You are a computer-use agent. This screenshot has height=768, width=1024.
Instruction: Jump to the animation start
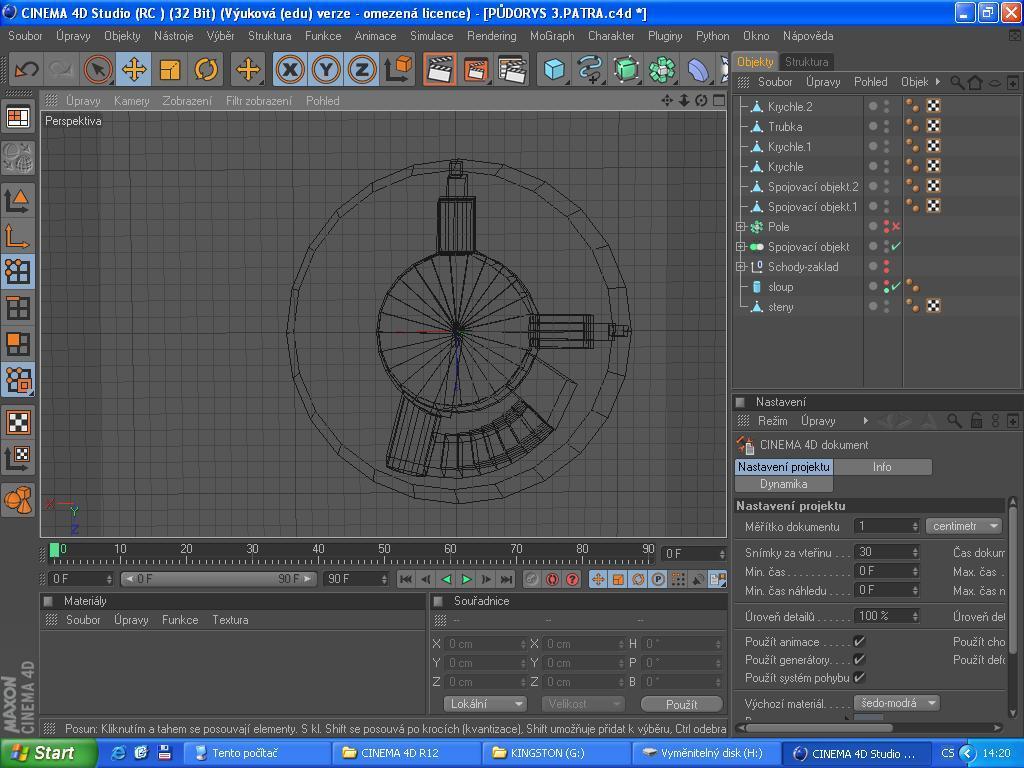406,579
